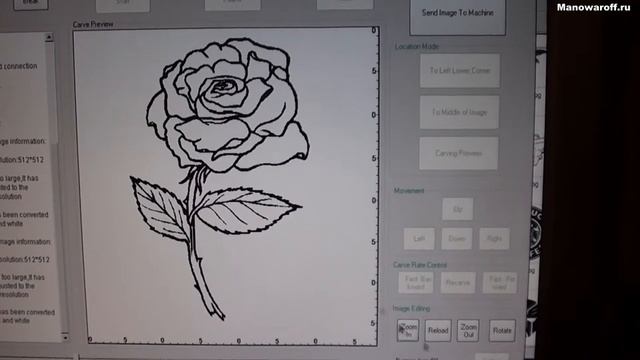Screen dimensions: 640x360
Task: Open the Carving Preview button
Action: pyautogui.click(x=458, y=153)
